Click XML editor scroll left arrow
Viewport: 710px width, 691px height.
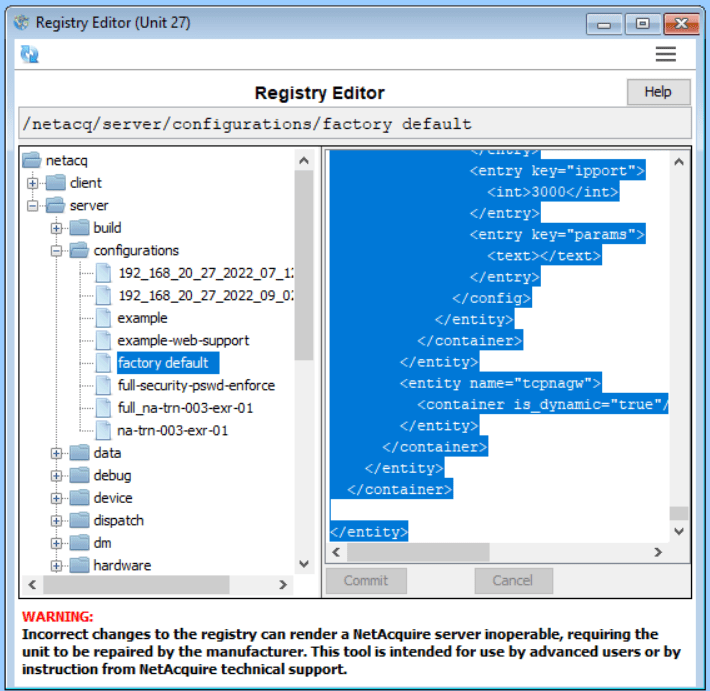click(336, 552)
